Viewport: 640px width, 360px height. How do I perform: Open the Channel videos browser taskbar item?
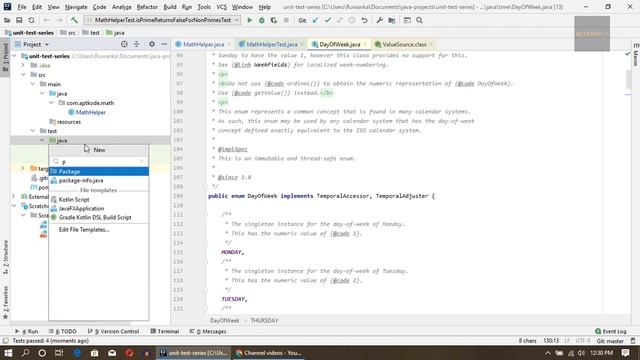268,353
